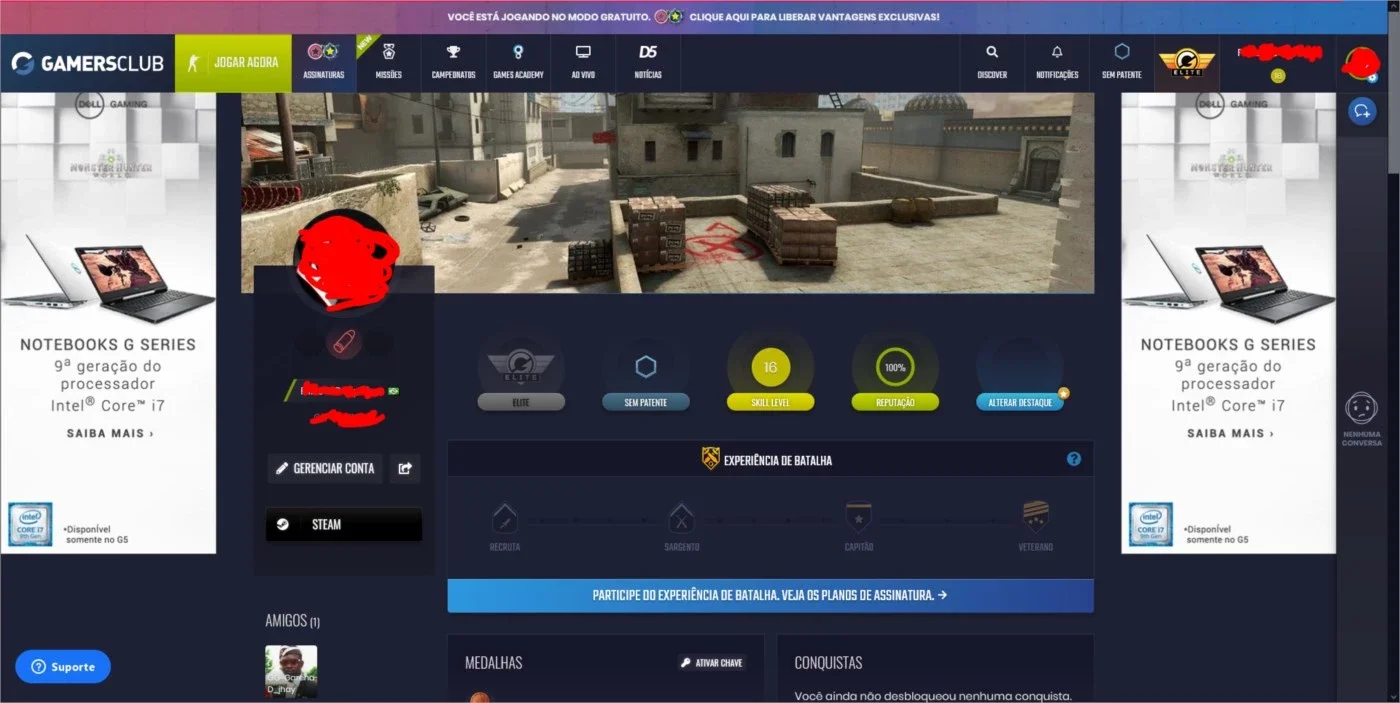This screenshot has width=1400, height=703.
Task: Open the Games Academy icon
Action: pos(518,51)
